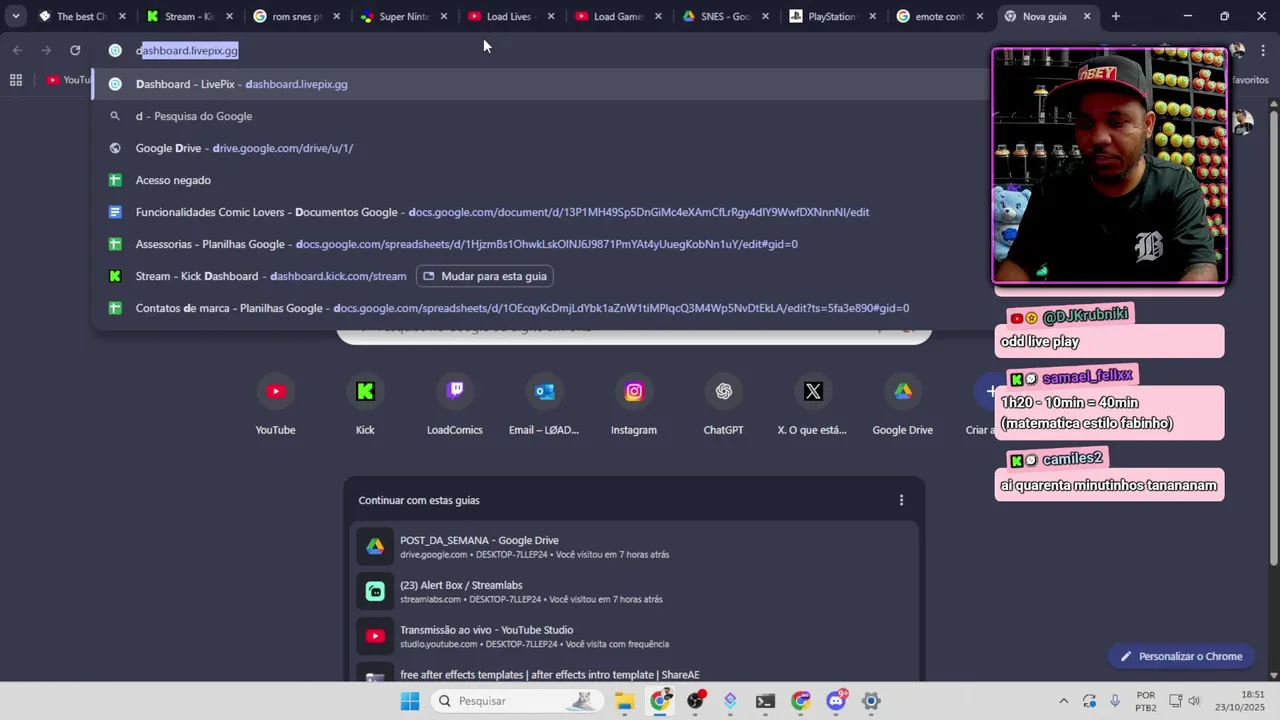This screenshot has height=720, width=1280.
Task: Click the Pesquisar taskbar search box
Action: [515, 701]
